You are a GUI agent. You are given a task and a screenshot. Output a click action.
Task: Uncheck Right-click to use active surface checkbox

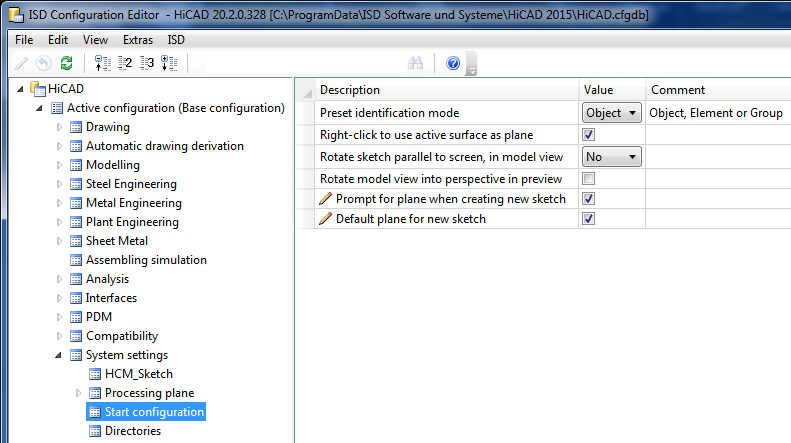click(589, 135)
